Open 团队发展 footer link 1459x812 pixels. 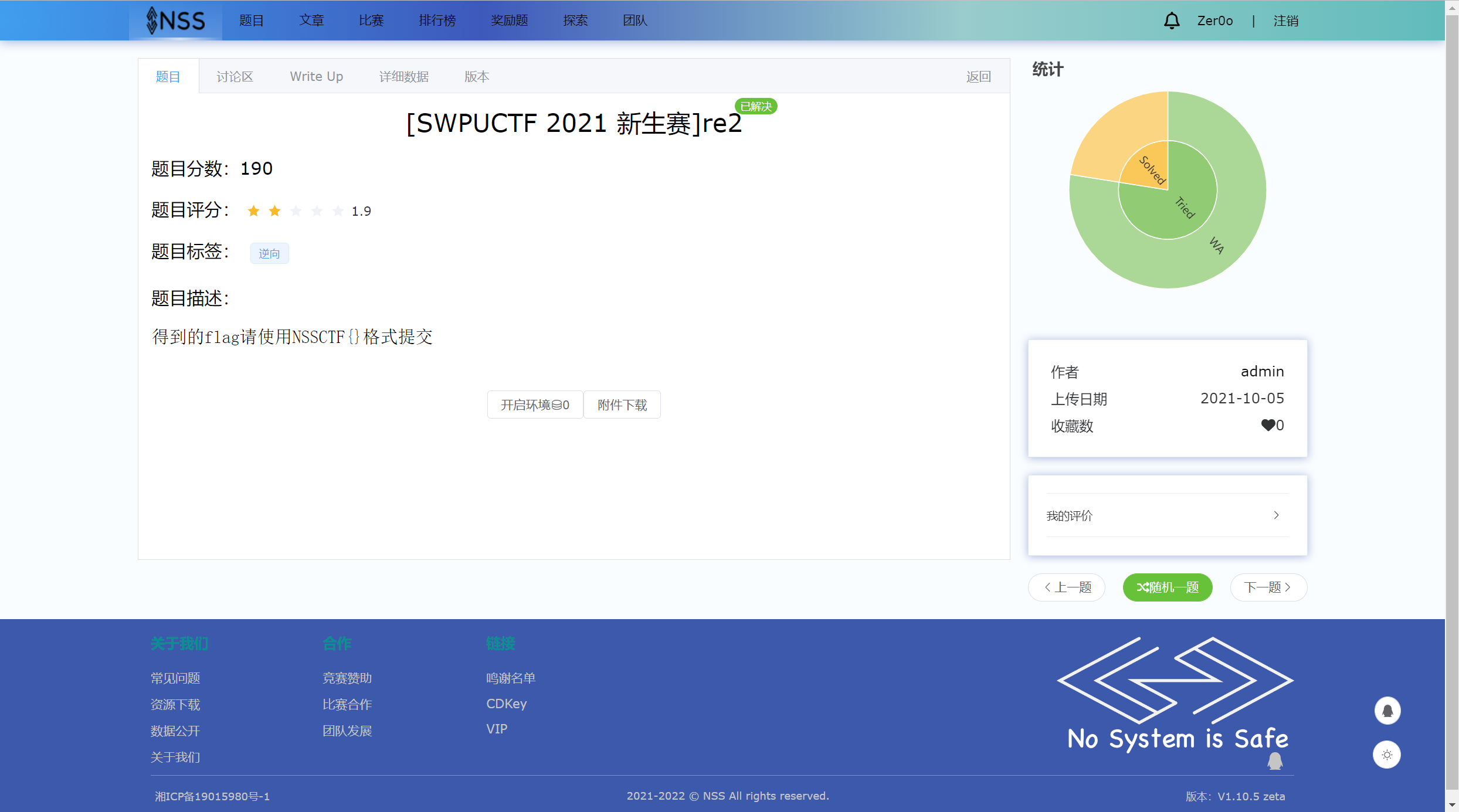(x=347, y=731)
